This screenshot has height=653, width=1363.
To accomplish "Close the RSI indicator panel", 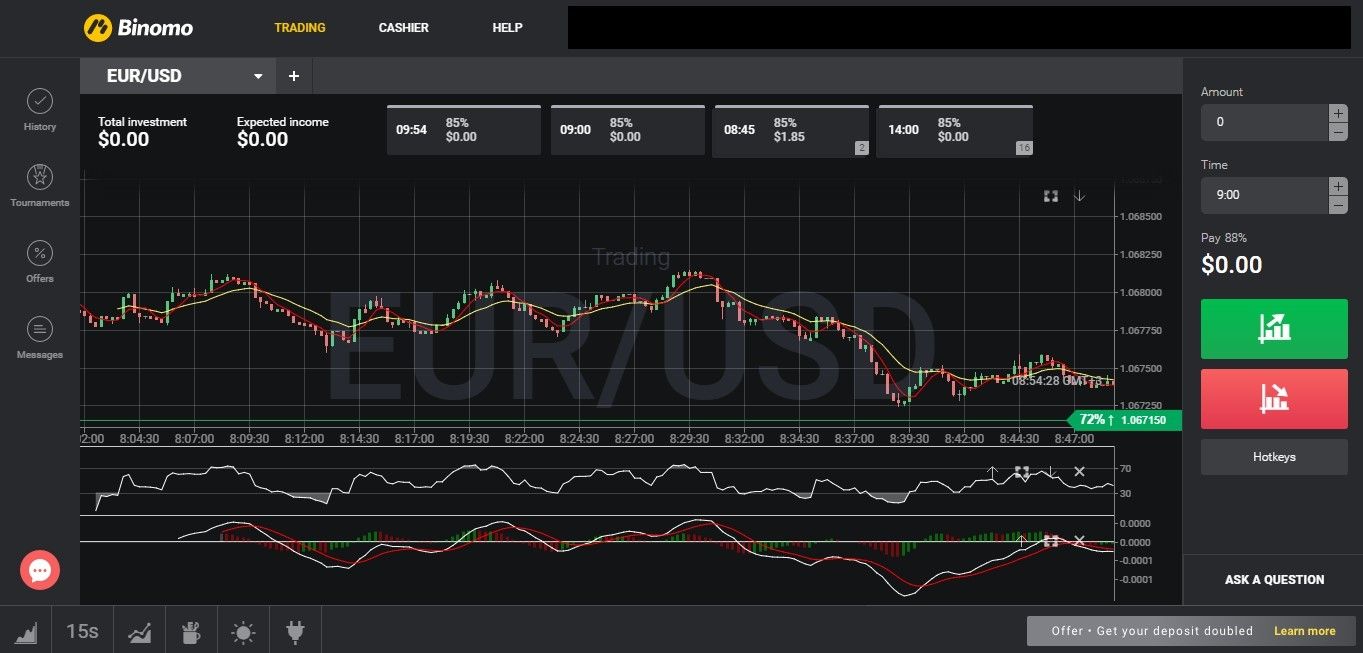I will [x=1079, y=471].
